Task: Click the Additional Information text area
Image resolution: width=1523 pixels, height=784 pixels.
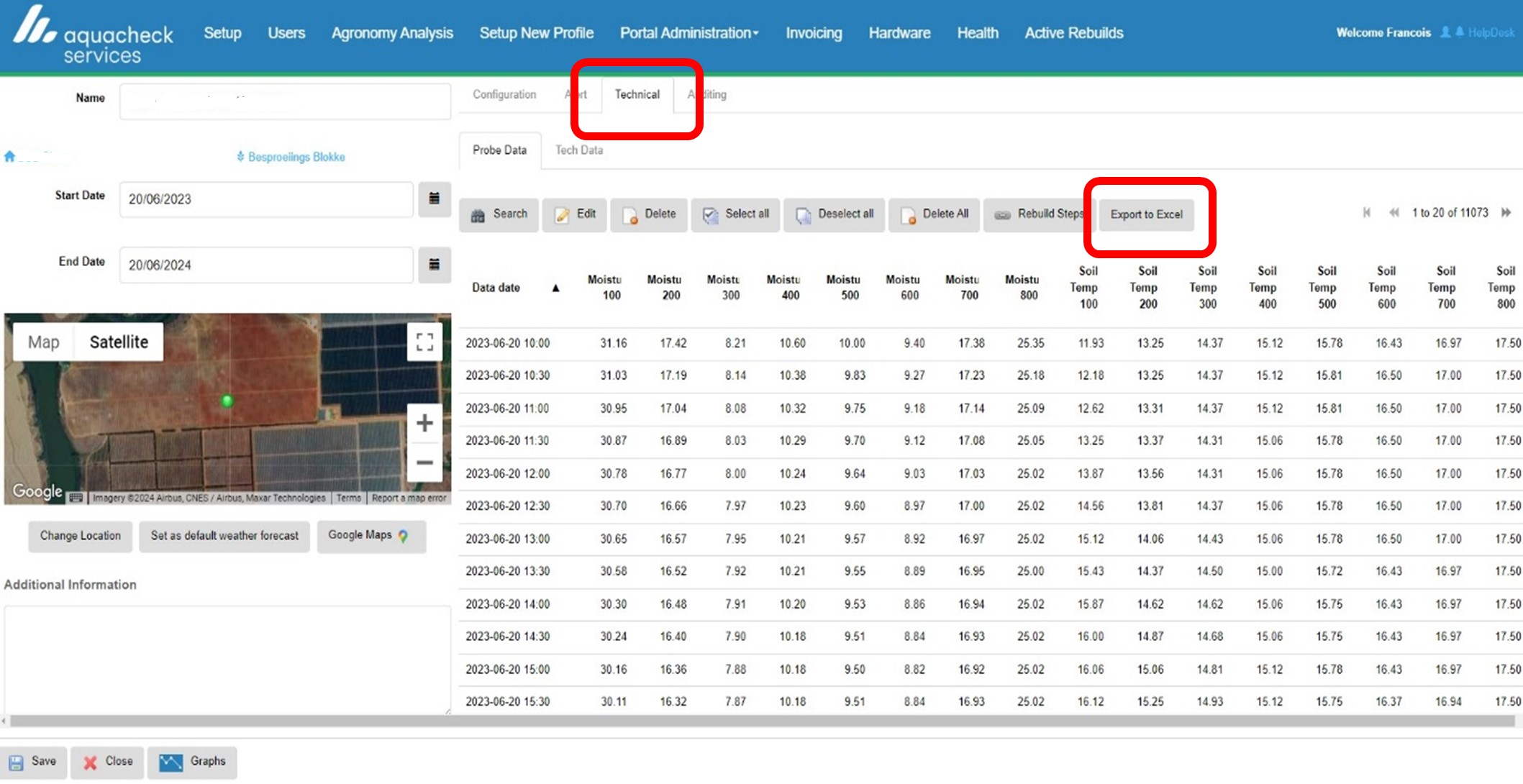Action: click(227, 660)
